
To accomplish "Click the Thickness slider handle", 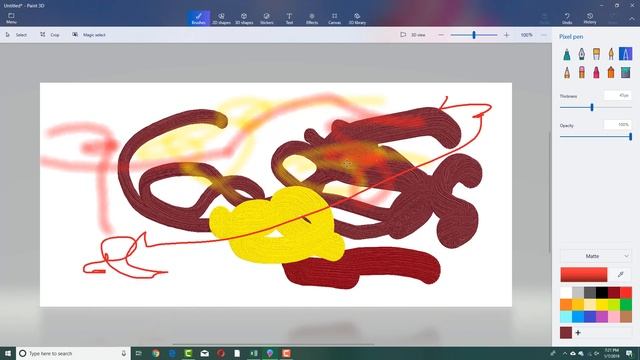I will pos(592,107).
